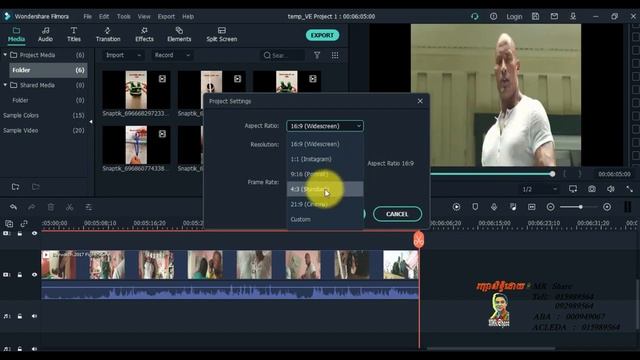Screen dimensions: 640x360
Task: Open the Edit menu
Action: click(104, 16)
